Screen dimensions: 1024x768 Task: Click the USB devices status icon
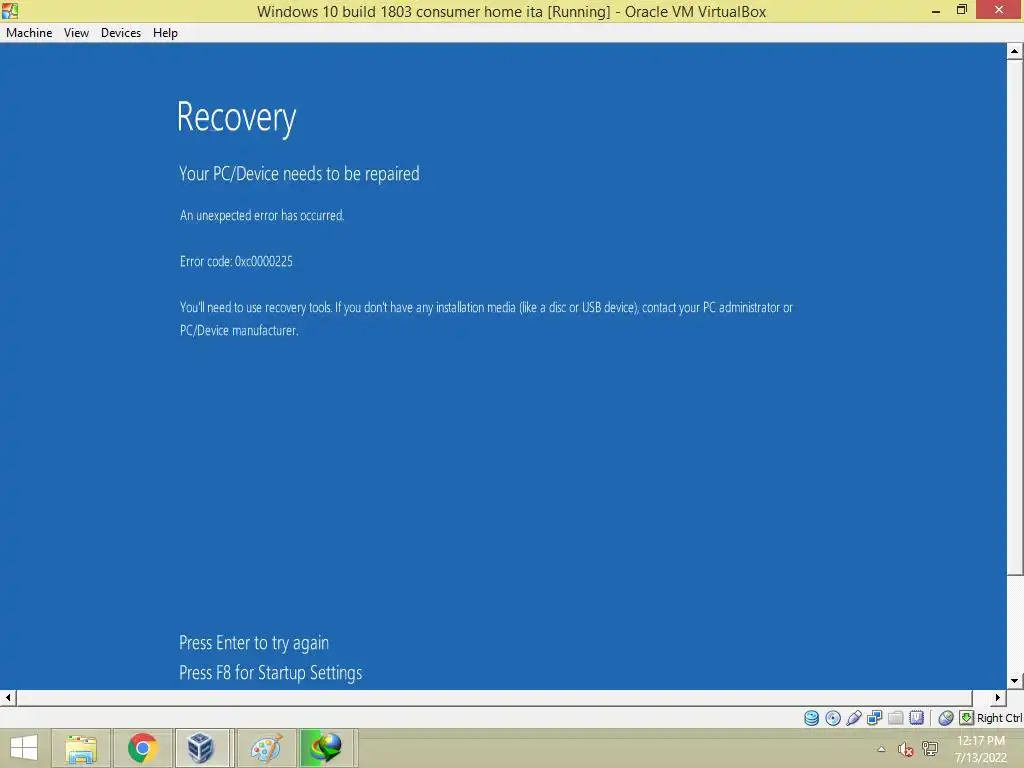point(854,718)
